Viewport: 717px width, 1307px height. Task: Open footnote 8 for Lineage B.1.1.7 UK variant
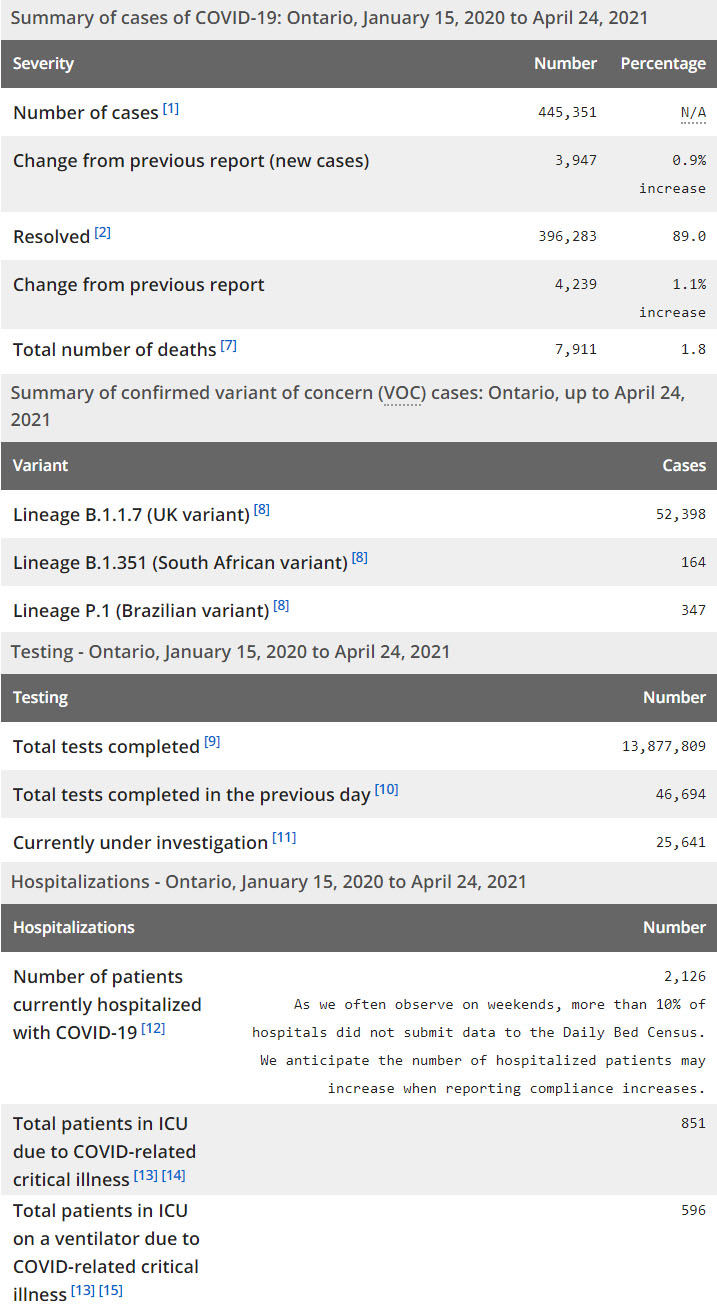point(262,510)
